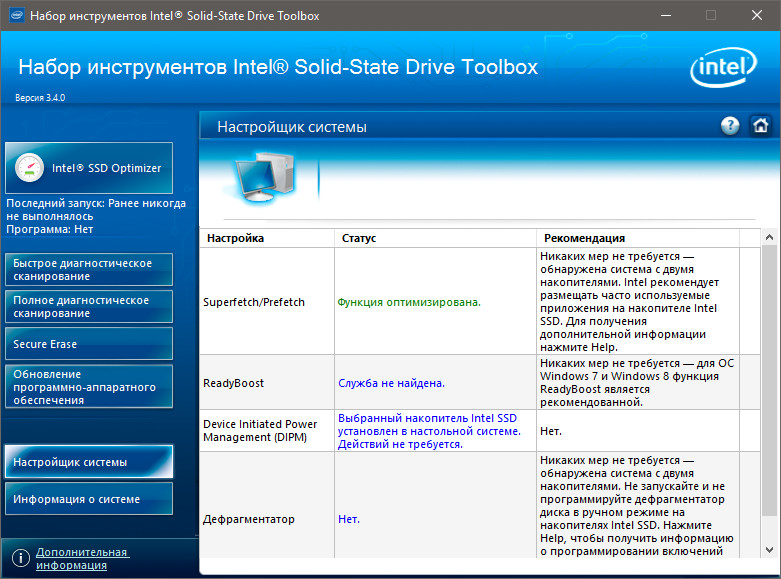Click the scroll up arrow of the table
Screen dimensions: 781x579
(769, 238)
